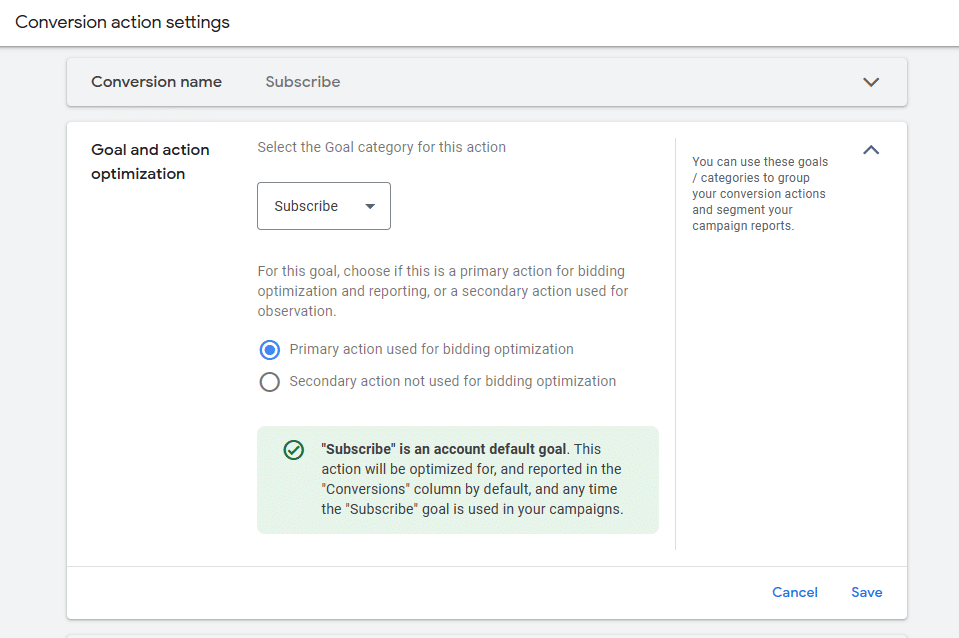Click the Goal and action optimization heading
The width and height of the screenshot is (959, 638).
(150, 162)
